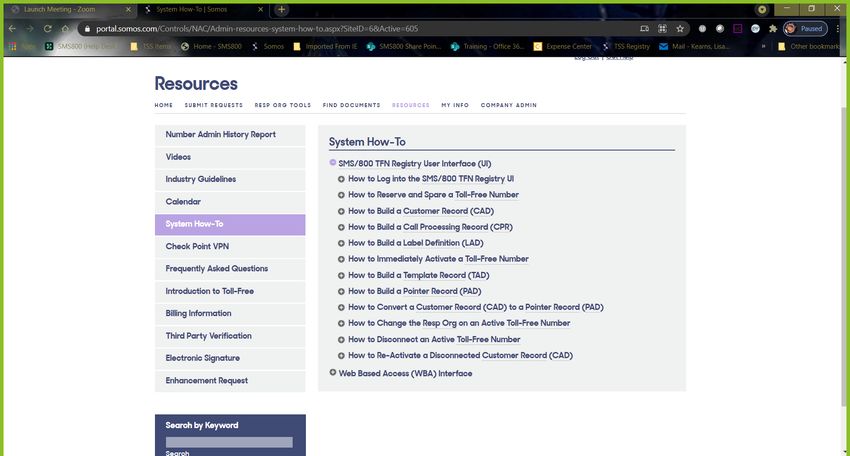Open the RESOURCES menu item
The height and width of the screenshot is (456, 850).
tap(411, 105)
